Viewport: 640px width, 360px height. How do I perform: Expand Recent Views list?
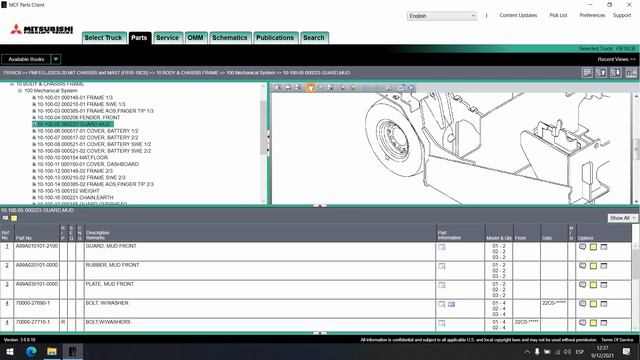(x=616, y=59)
